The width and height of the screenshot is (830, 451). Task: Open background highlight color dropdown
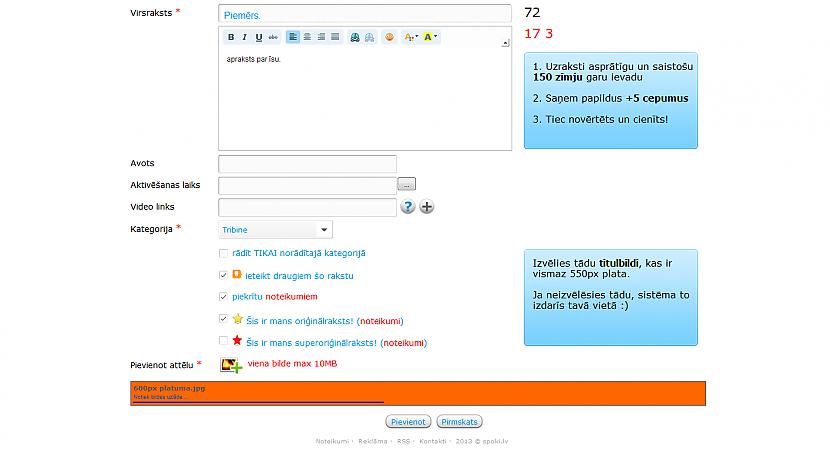click(430, 37)
